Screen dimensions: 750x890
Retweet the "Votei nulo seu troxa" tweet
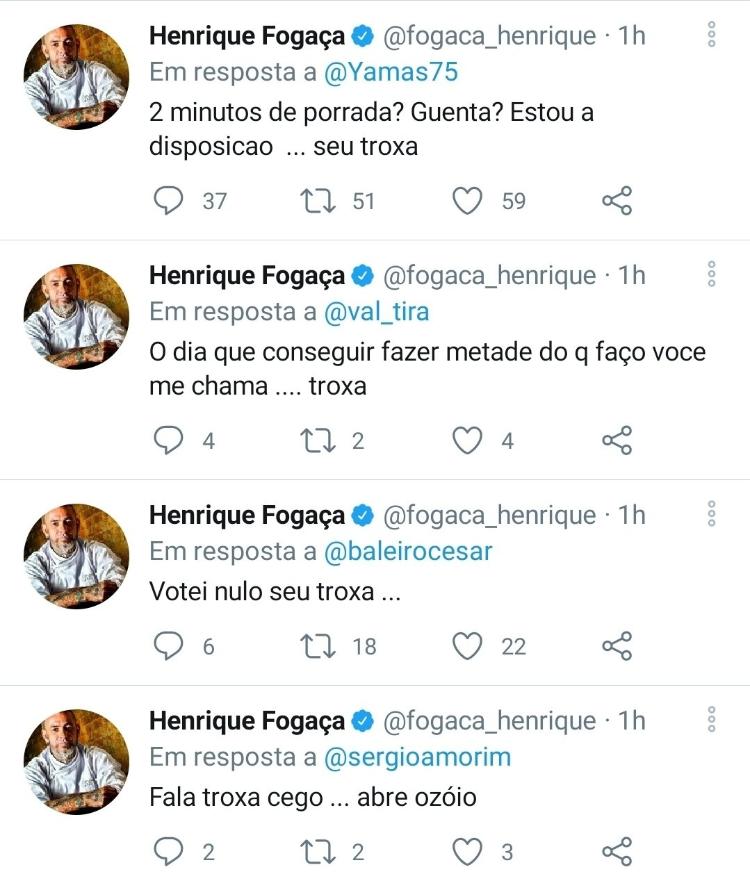[318, 646]
